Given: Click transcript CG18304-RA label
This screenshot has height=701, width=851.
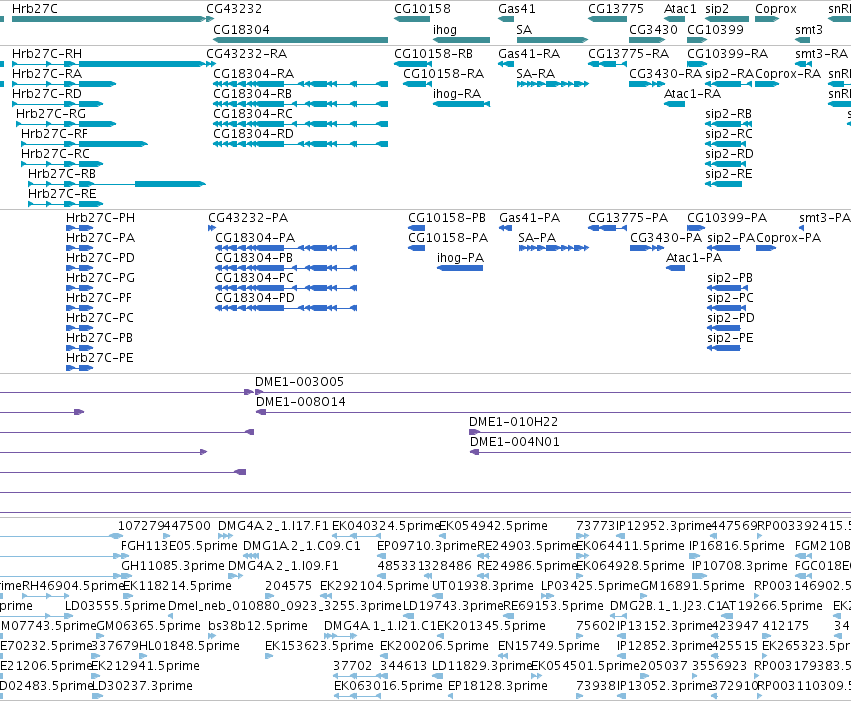Looking at the screenshot, I should coord(253,73).
